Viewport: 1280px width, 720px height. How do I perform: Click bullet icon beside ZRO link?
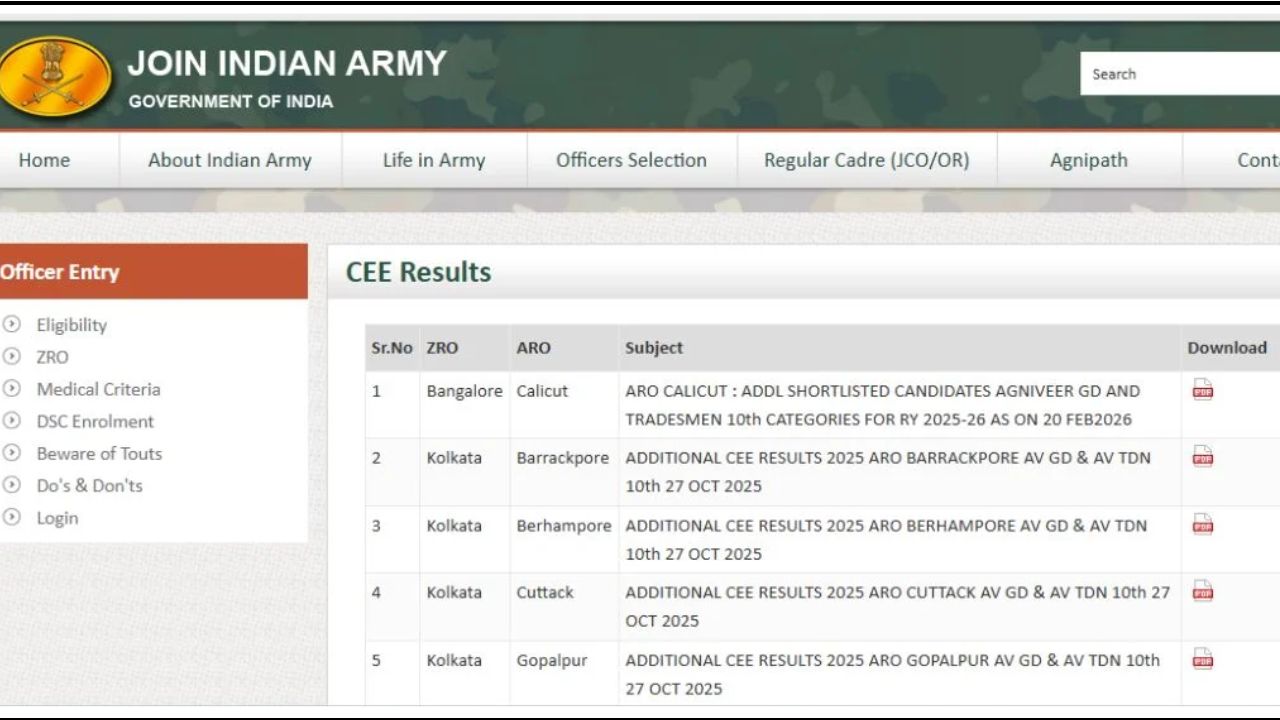[x=12, y=356]
